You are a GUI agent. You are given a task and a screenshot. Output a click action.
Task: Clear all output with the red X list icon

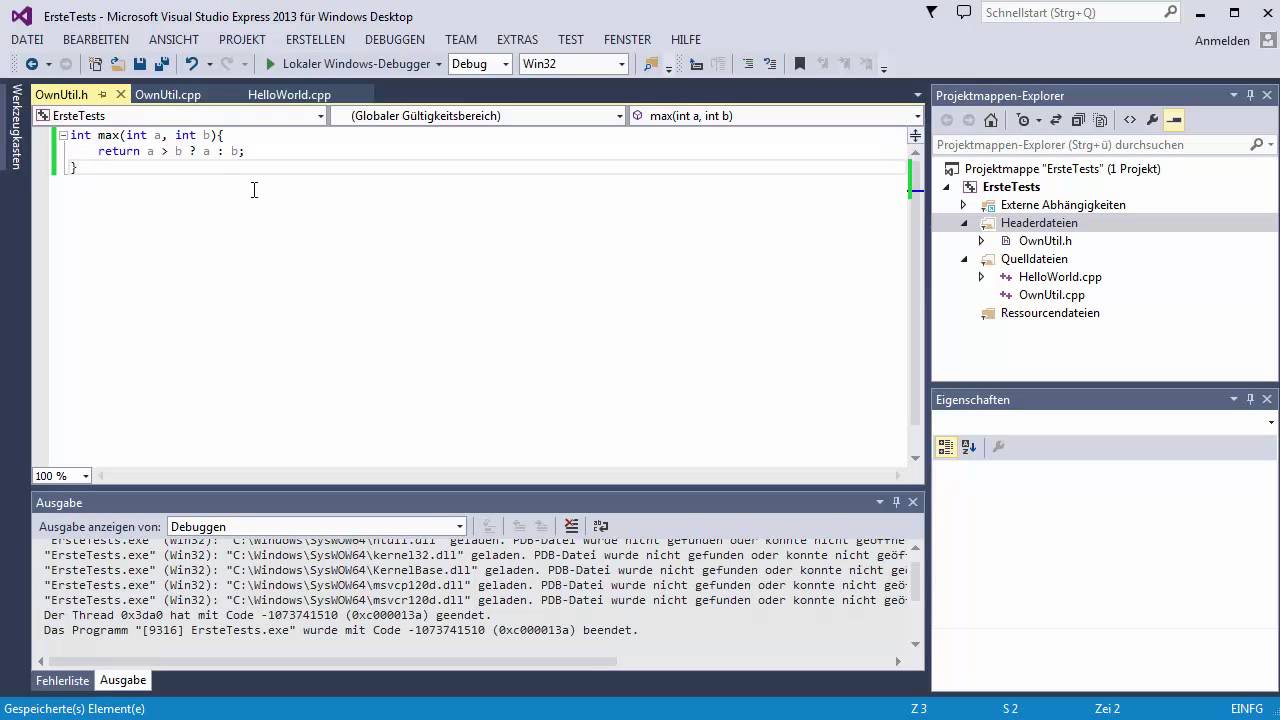click(571, 526)
